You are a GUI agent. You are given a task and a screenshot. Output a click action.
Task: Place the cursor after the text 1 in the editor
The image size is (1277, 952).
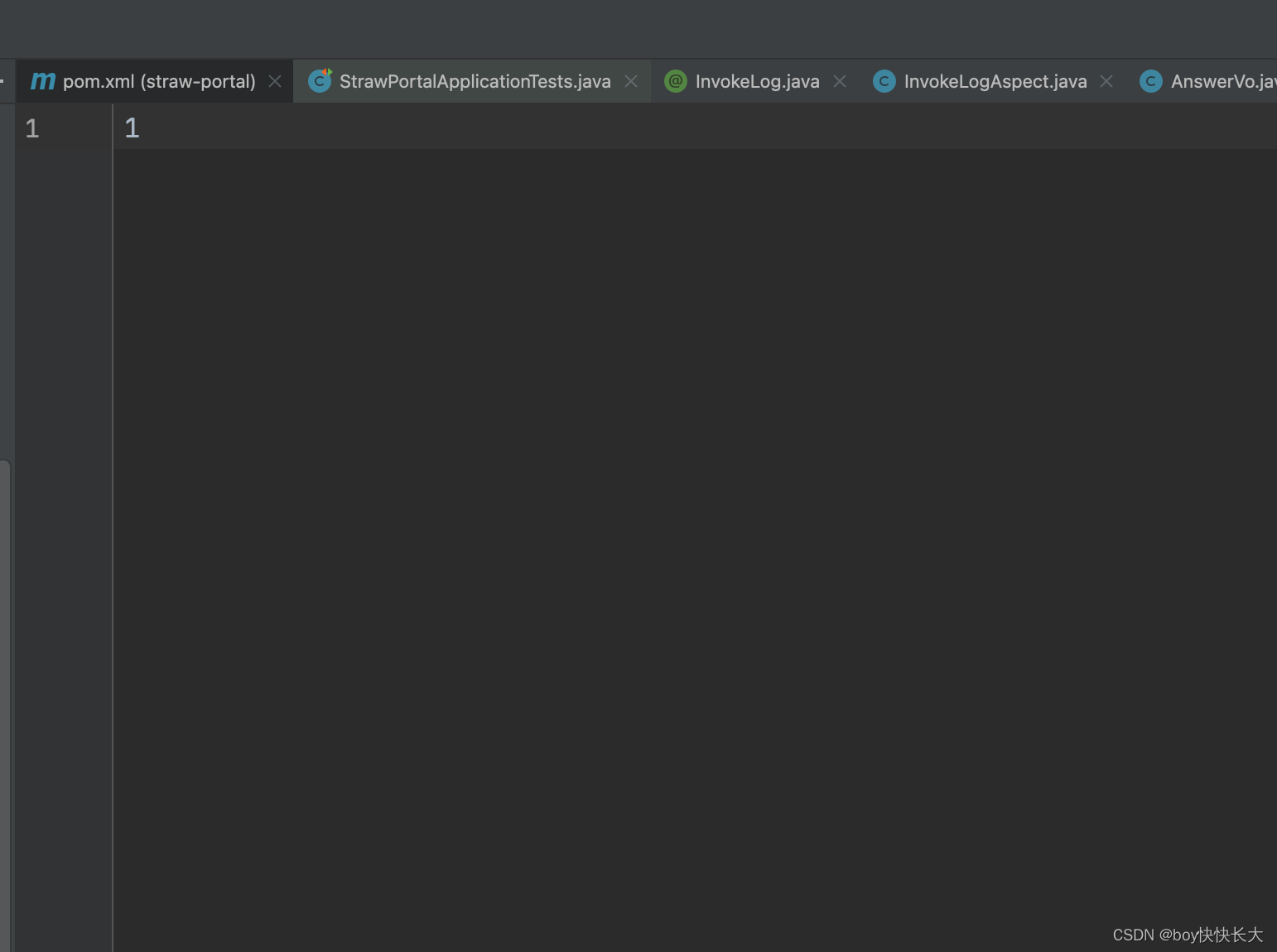(142, 127)
